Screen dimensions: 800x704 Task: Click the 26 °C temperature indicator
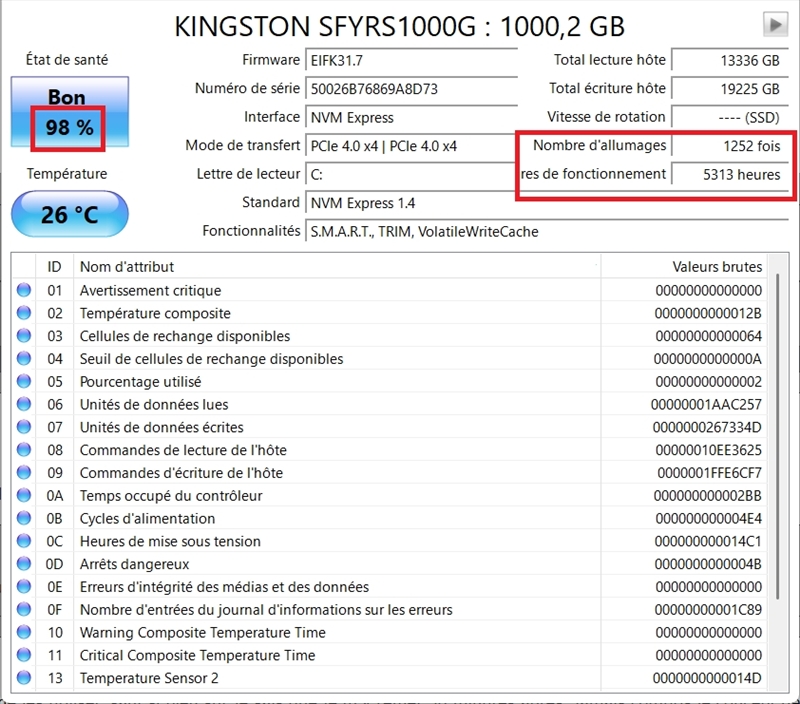68,214
